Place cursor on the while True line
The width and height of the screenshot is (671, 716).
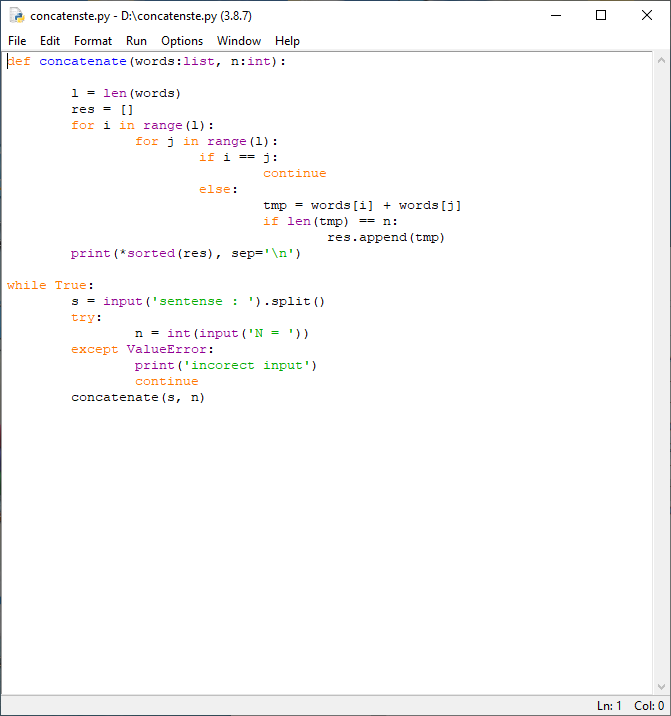tap(50, 286)
